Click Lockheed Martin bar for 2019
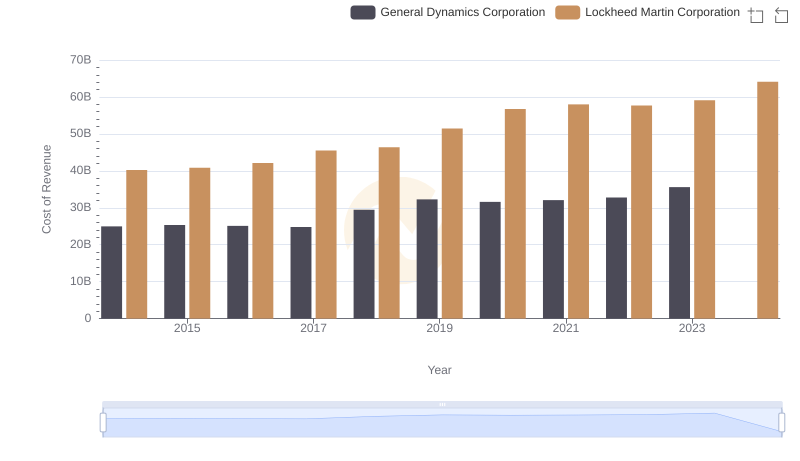800x461 pixels. tap(452, 223)
